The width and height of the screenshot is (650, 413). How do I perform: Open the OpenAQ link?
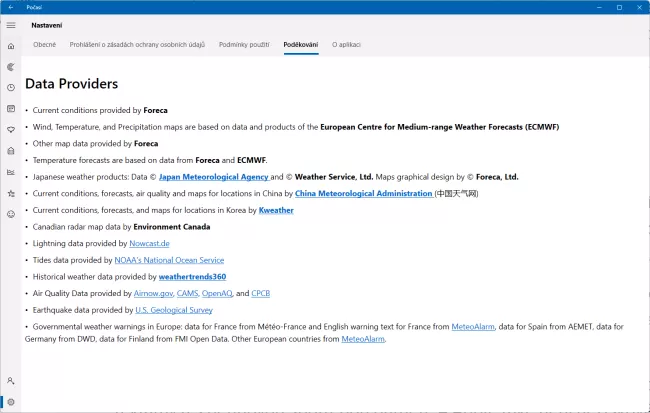click(217, 293)
